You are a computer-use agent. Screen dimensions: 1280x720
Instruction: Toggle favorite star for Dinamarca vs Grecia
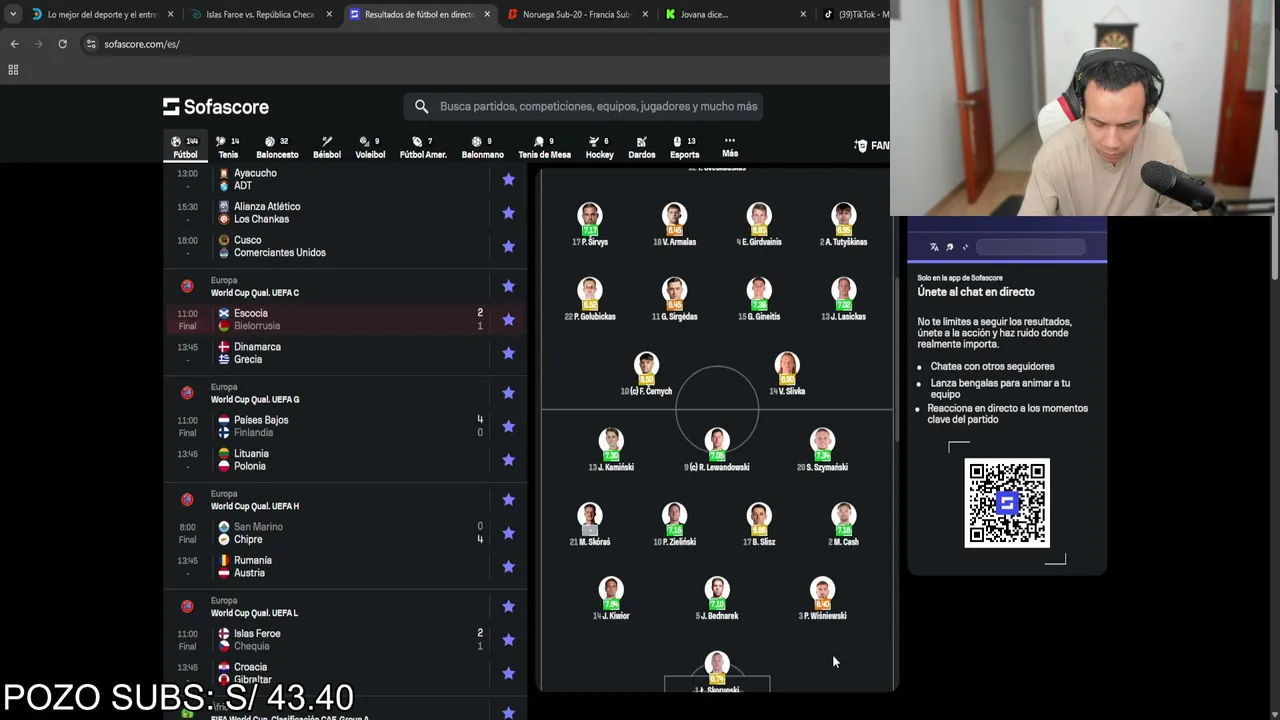click(x=508, y=353)
